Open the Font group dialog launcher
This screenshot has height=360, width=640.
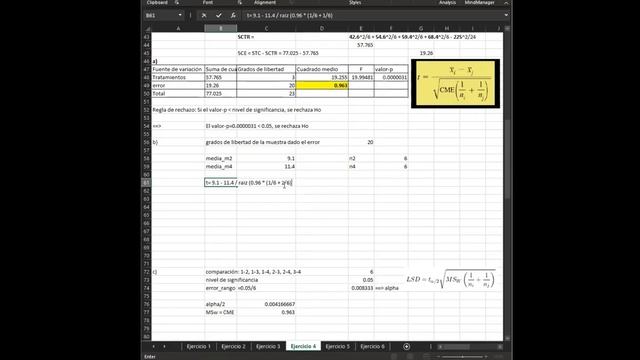(240, 2)
